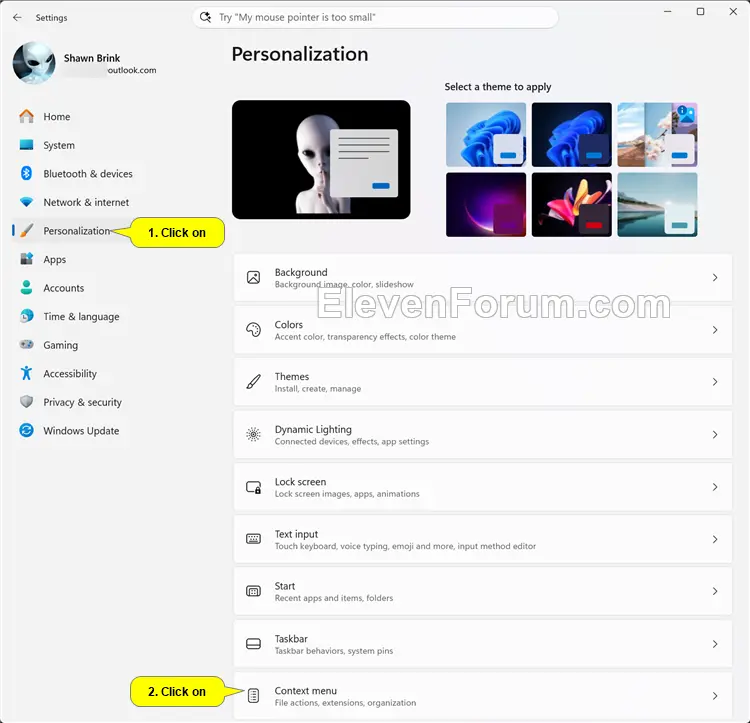Expand the Taskbar settings chevron

click(715, 644)
